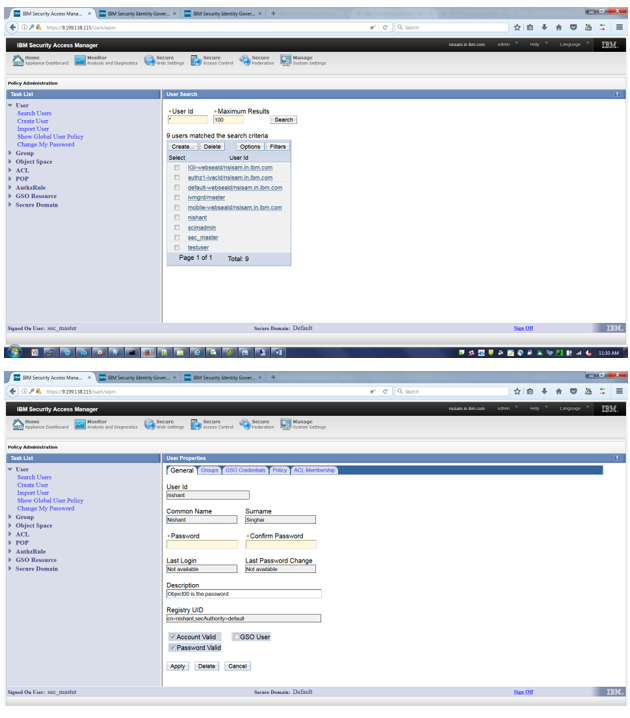Open downloads arrow in upper browser toolbar
Image resolution: width=630 pixels, height=718 pixels.
tap(544, 27)
